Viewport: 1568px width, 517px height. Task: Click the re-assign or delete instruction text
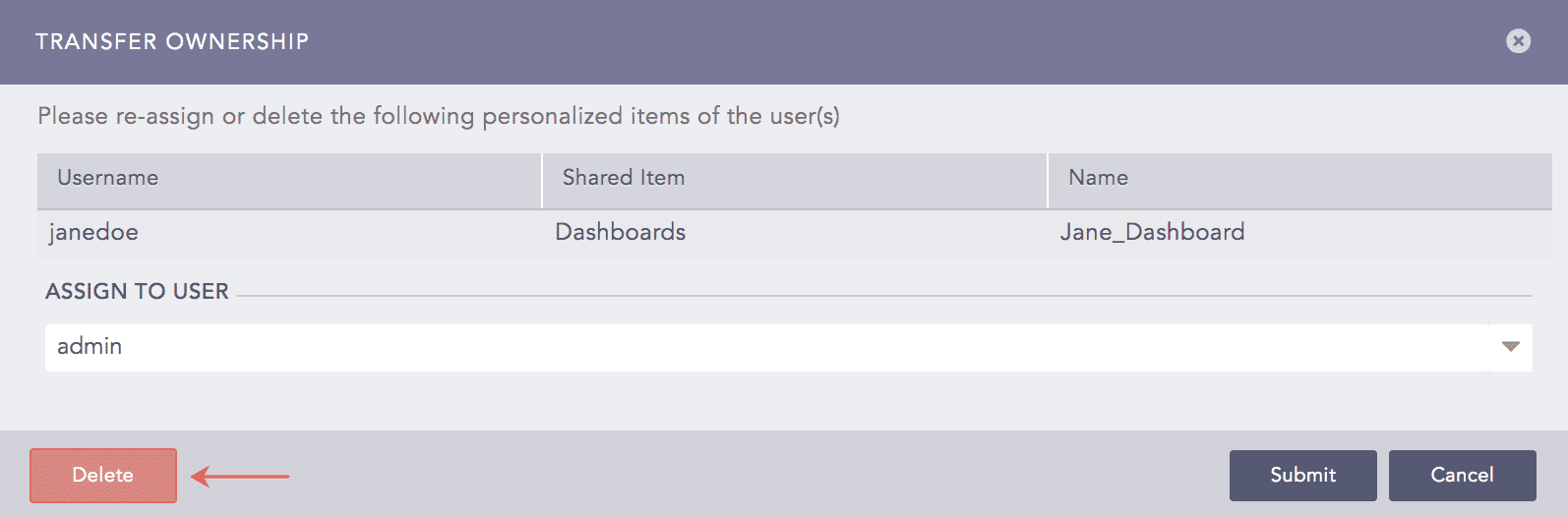tap(439, 116)
